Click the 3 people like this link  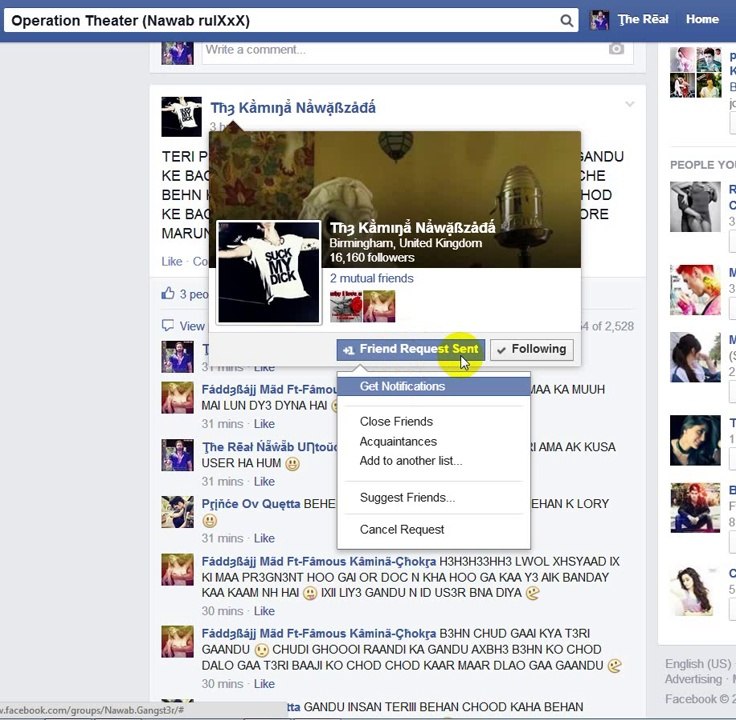pyautogui.click(x=193, y=294)
